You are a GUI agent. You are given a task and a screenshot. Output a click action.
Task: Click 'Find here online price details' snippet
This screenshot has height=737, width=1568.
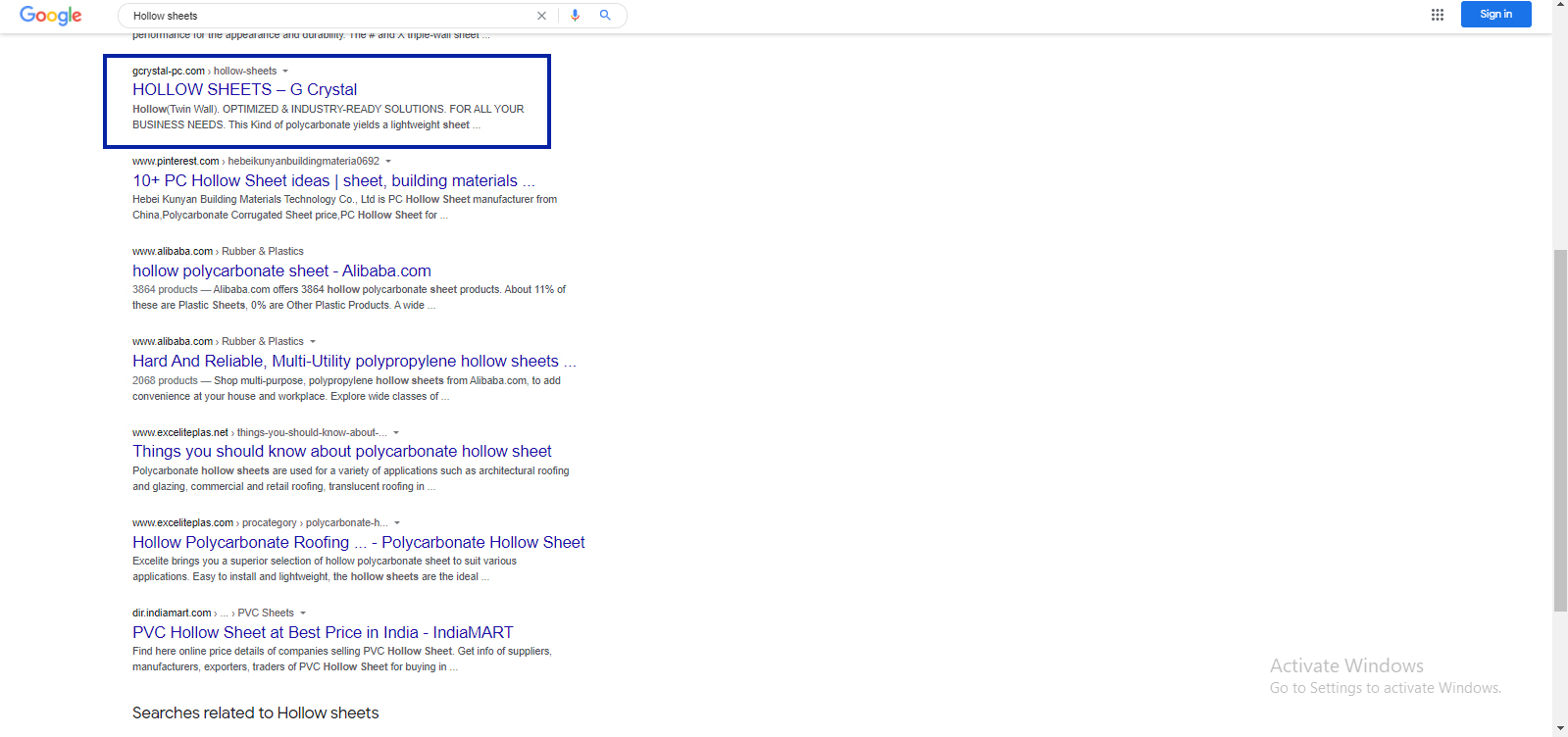pos(342,659)
